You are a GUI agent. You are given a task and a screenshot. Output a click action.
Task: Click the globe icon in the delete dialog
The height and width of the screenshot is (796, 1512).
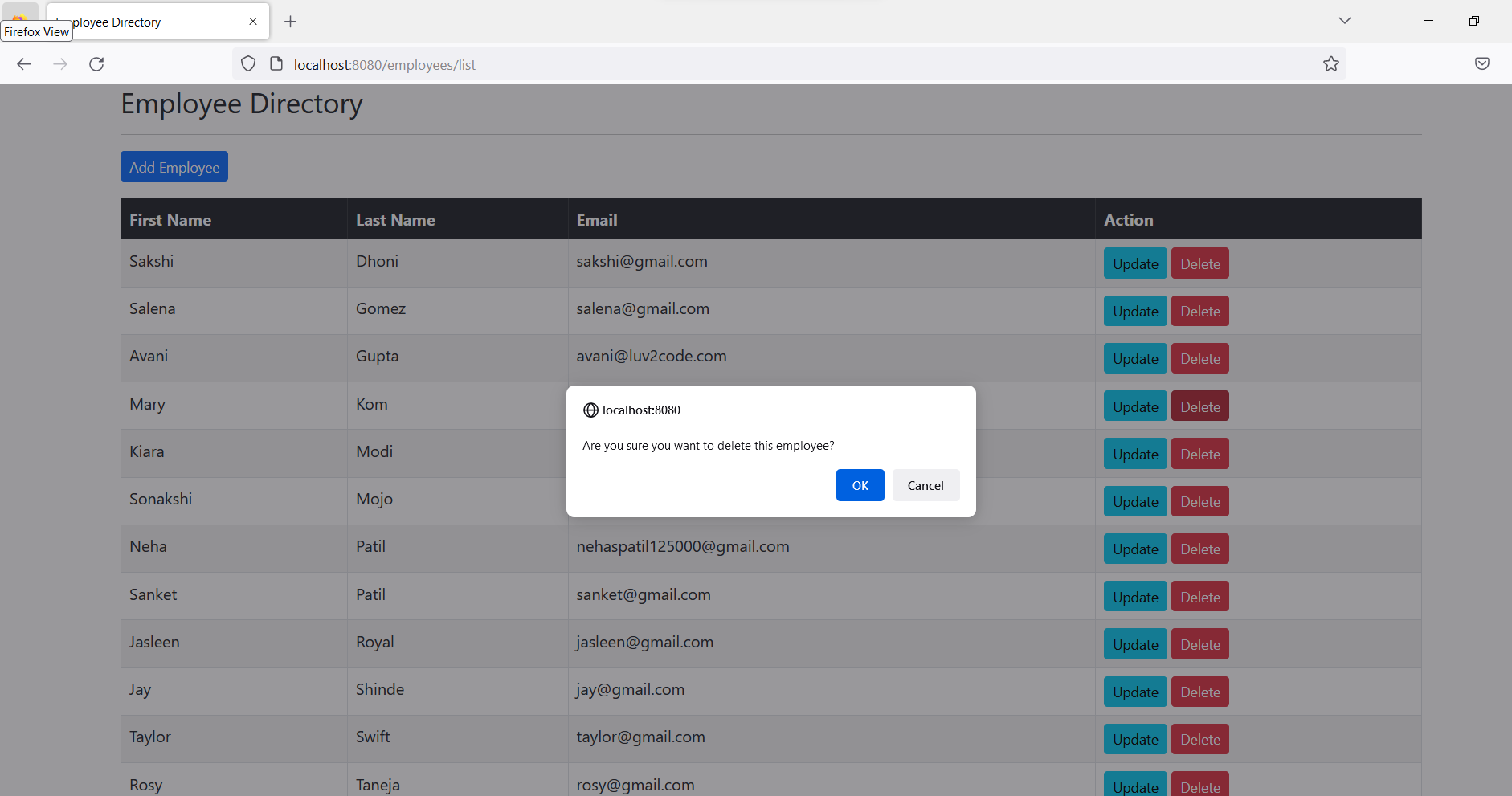[x=590, y=410]
